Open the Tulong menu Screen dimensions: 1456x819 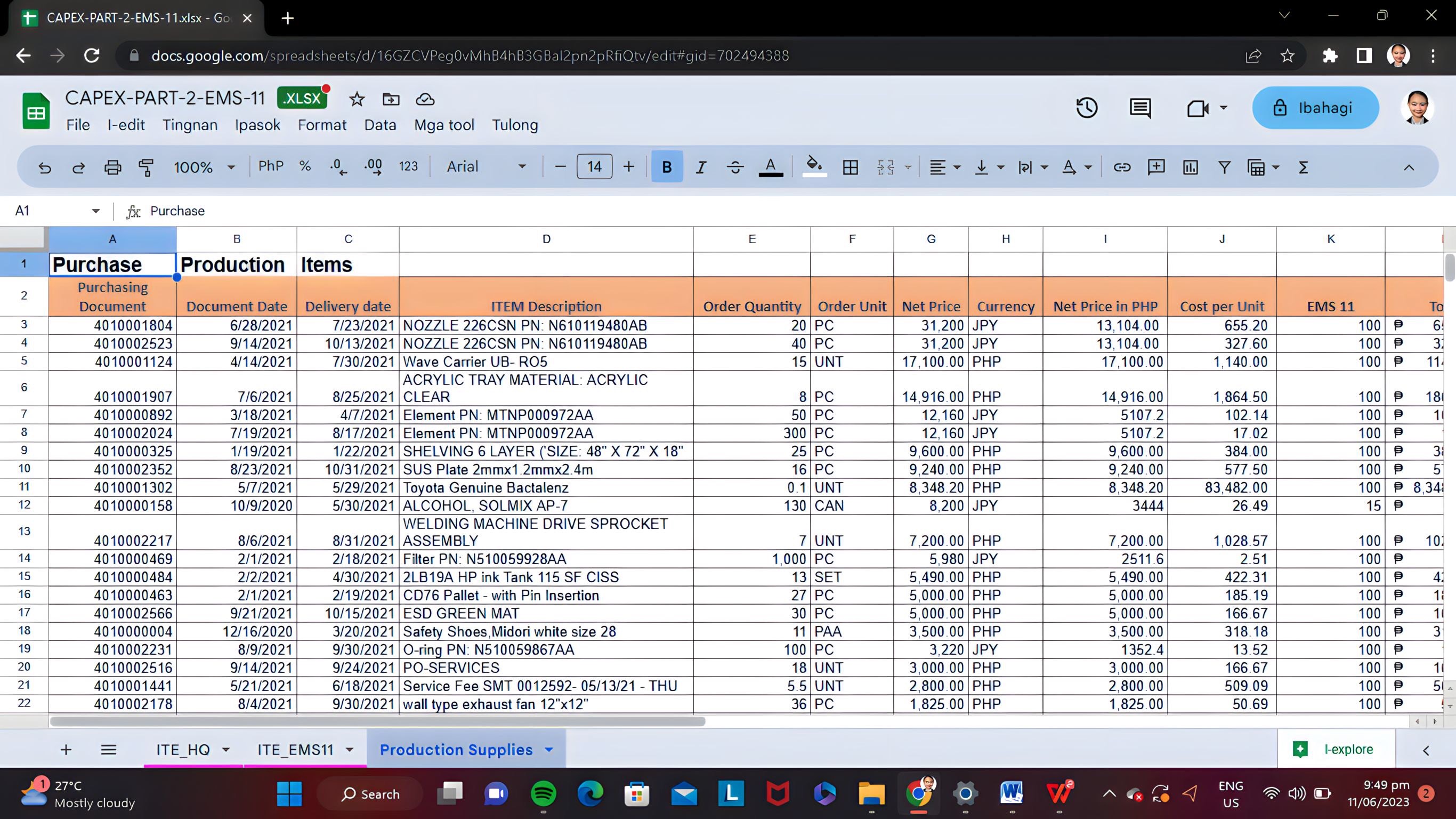tap(515, 124)
